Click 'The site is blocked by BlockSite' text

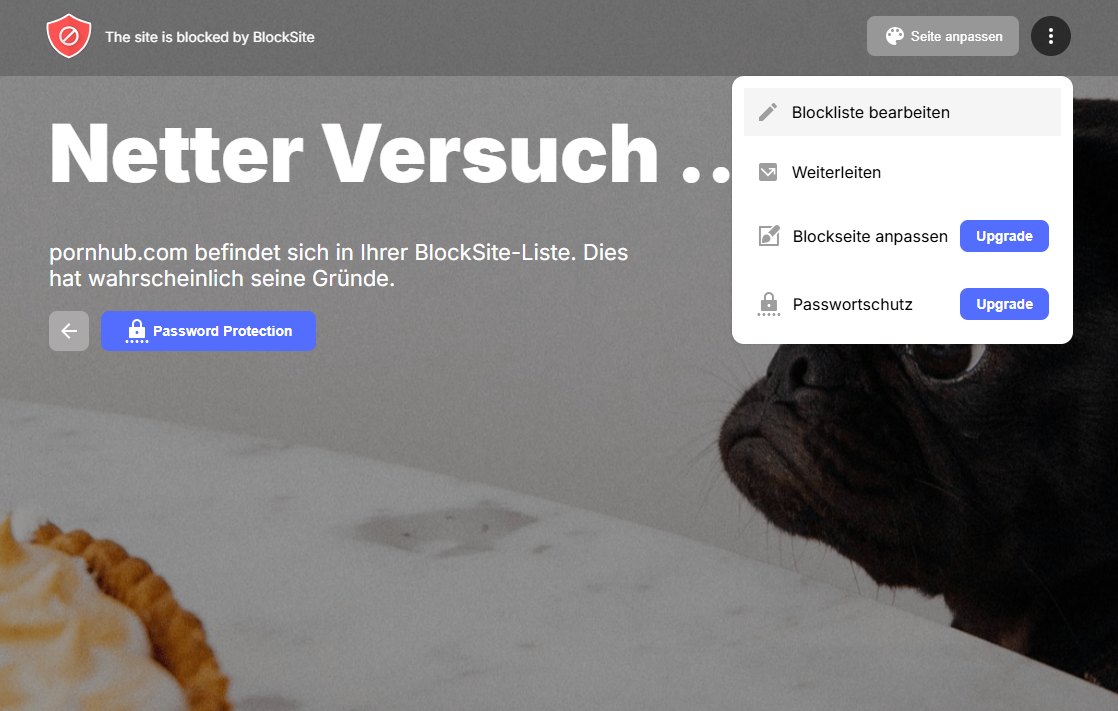[x=210, y=37]
